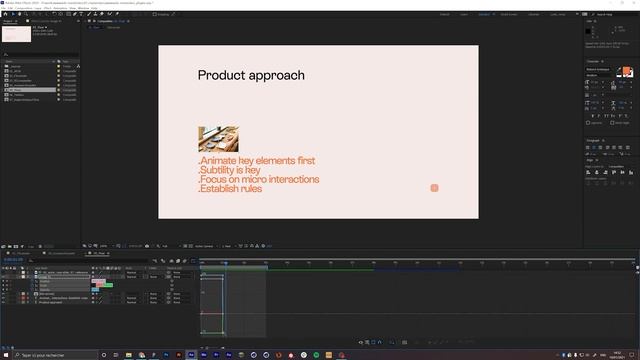
Task: Open the font style dropdown in Character panel
Action: pos(599,75)
